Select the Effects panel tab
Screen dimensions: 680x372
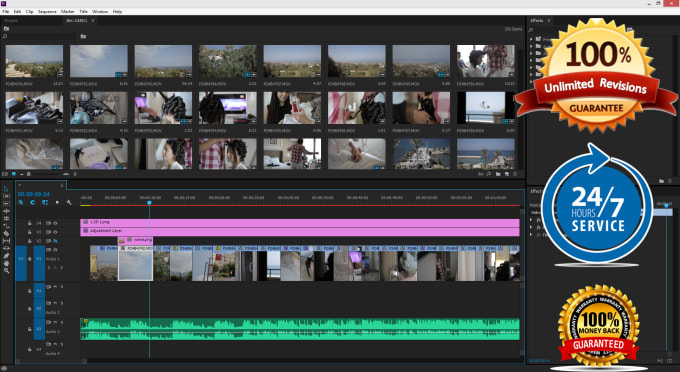point(537,20)
